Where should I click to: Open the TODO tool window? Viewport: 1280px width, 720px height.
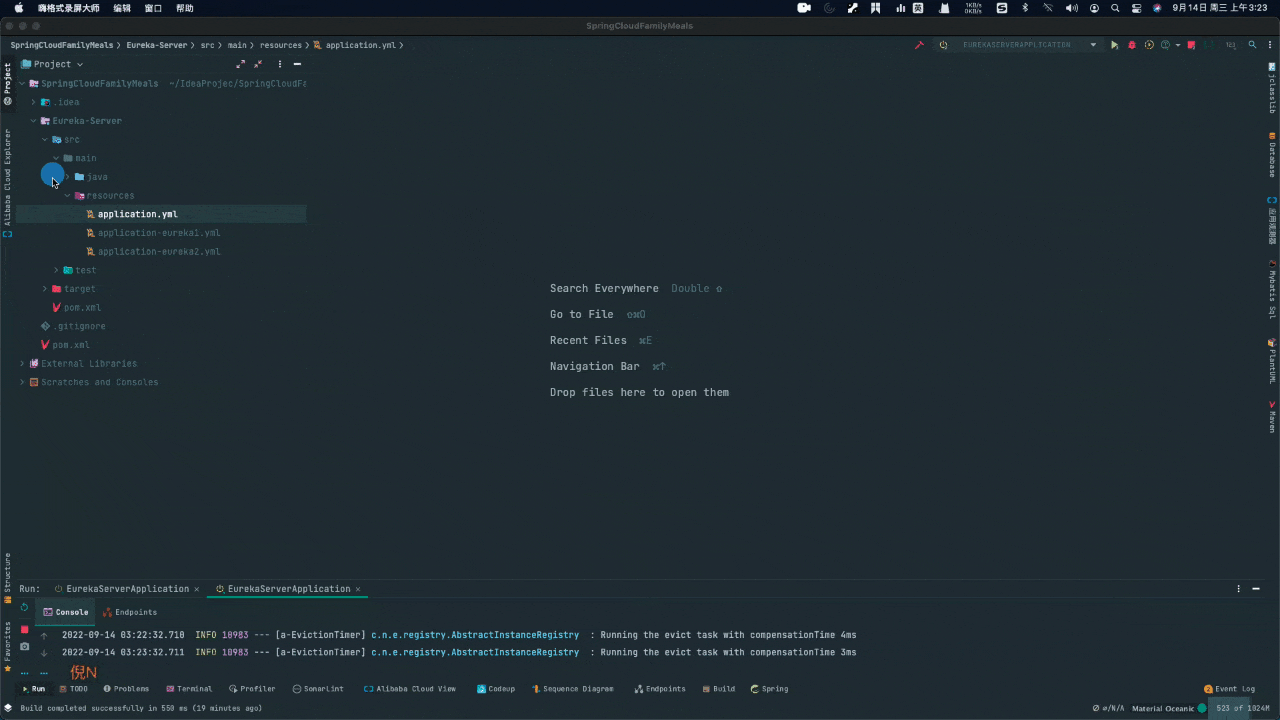point(73,689)
